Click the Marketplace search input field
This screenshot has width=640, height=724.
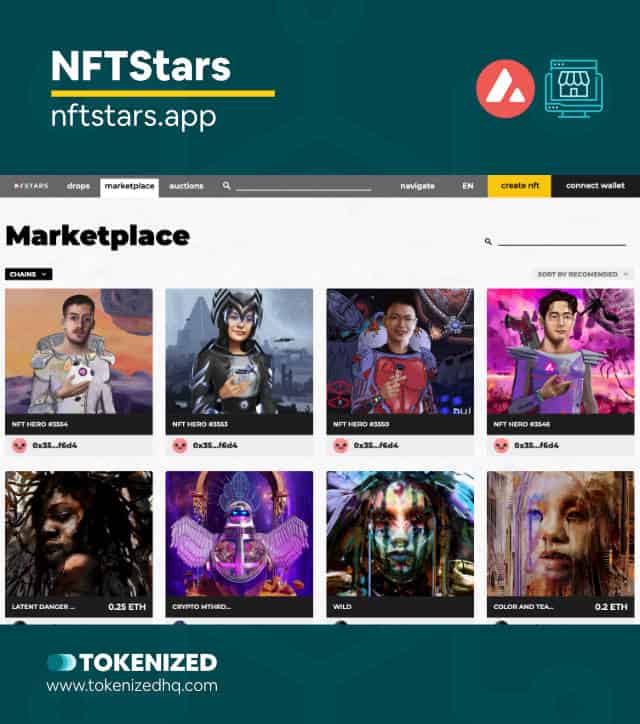click(562, 241)
